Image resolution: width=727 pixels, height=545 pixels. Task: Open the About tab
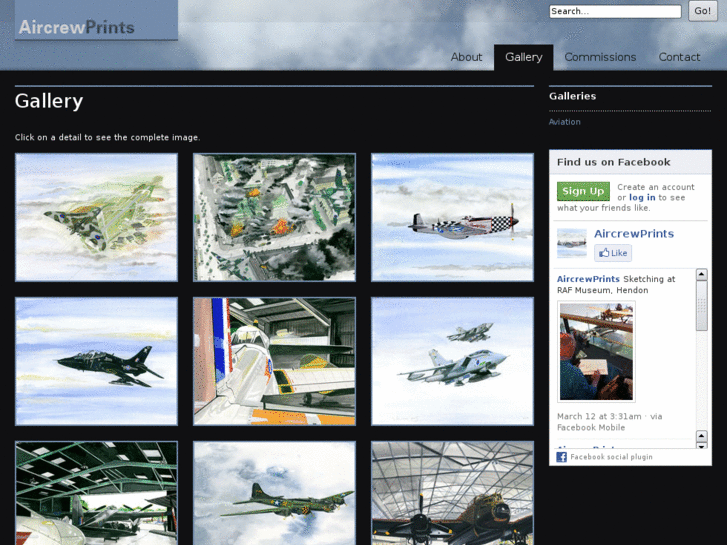[x=466, y=57]
